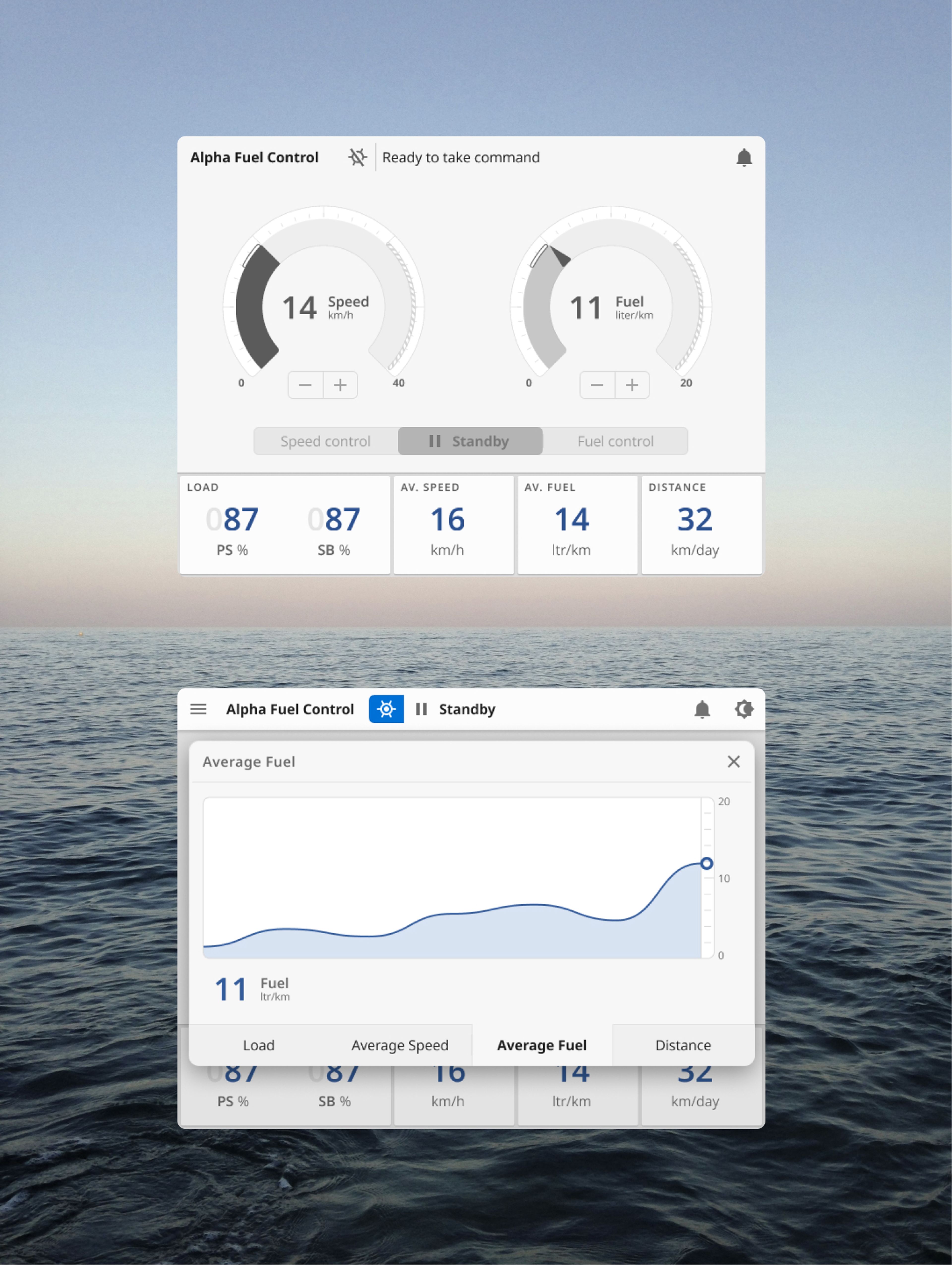
Task: Click 'Ready to take command' status text
Action: [461, 157]
